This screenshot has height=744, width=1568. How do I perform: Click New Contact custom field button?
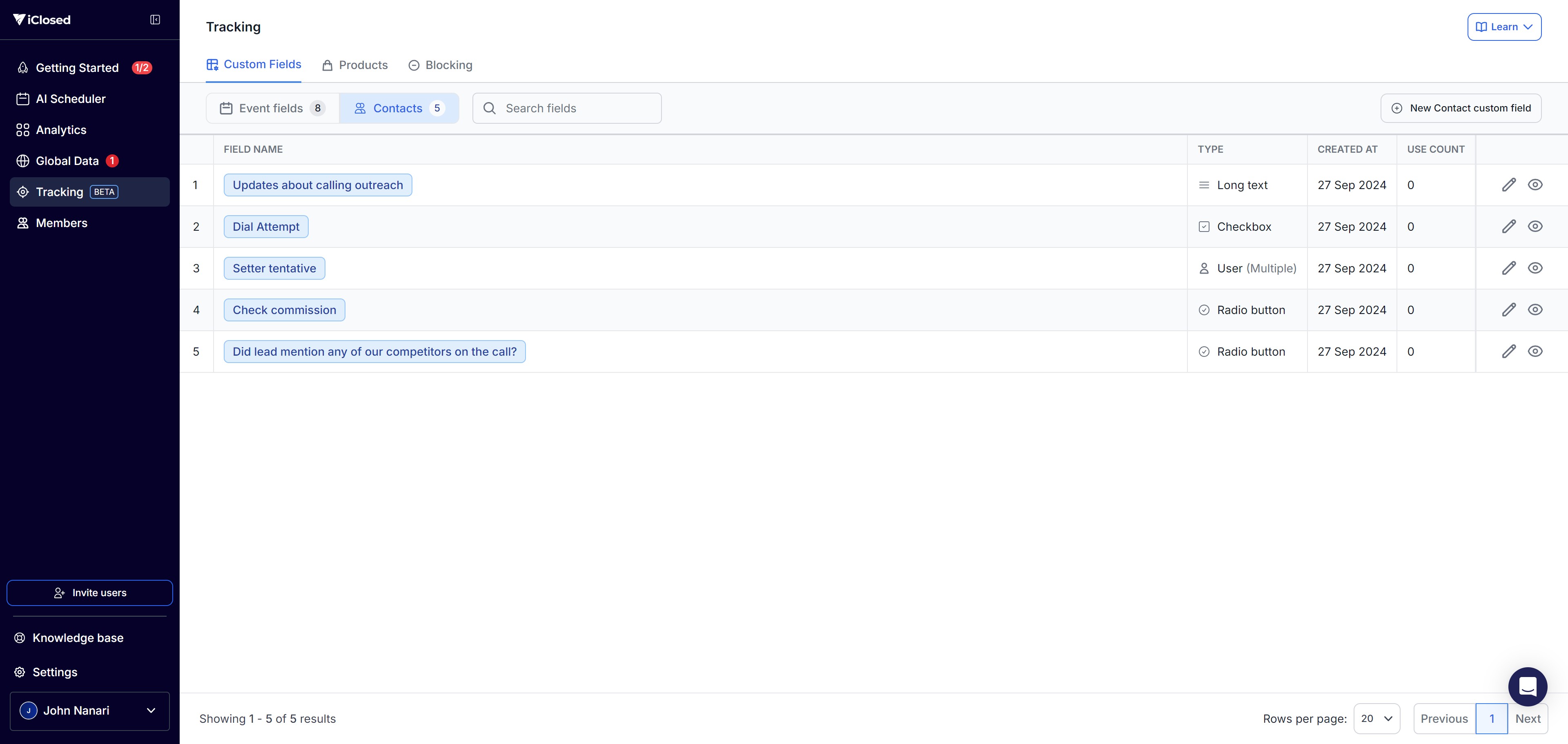point(1460,108)
